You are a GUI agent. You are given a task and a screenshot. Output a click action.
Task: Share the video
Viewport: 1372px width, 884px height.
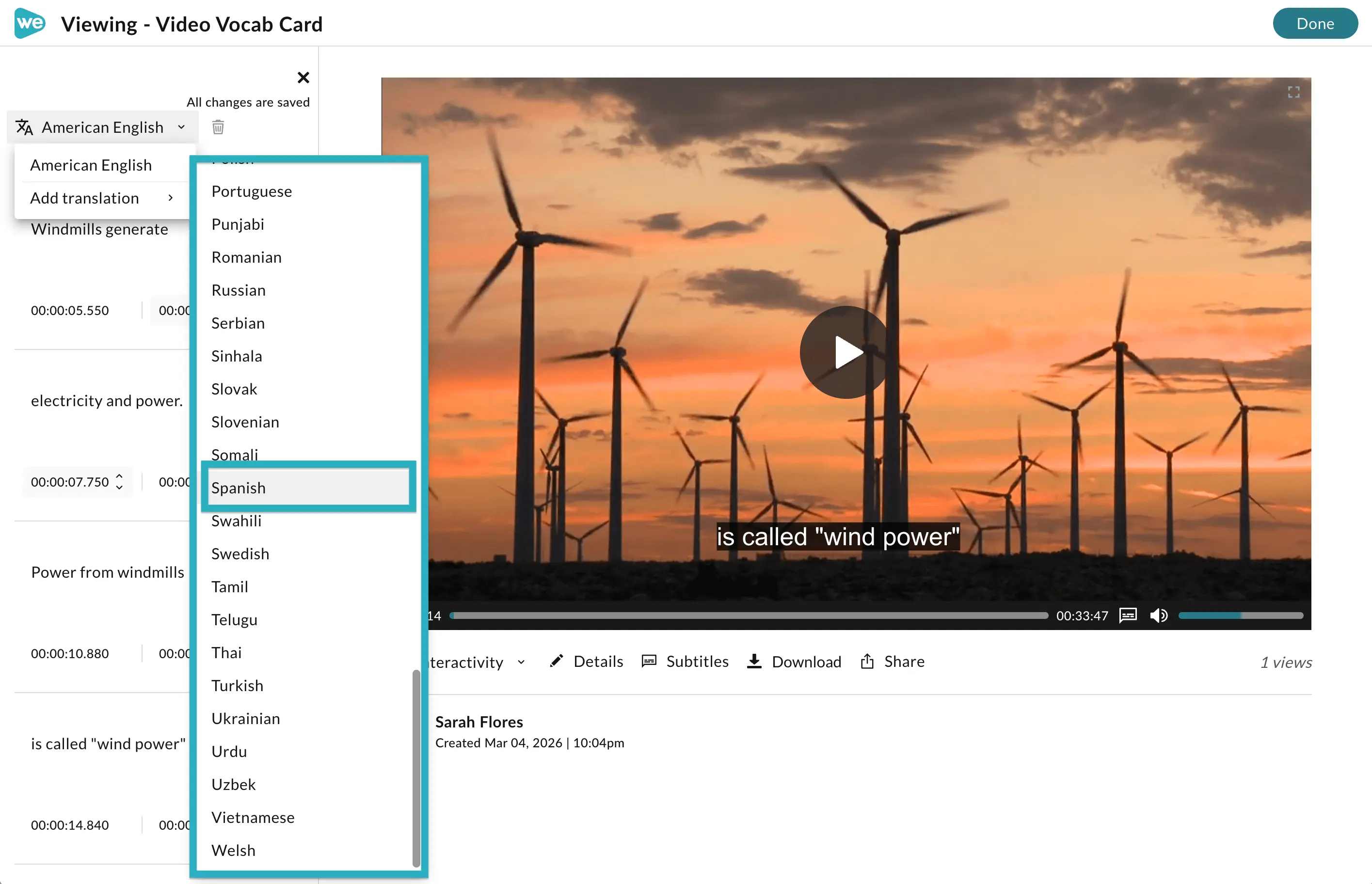coord(893,662)
